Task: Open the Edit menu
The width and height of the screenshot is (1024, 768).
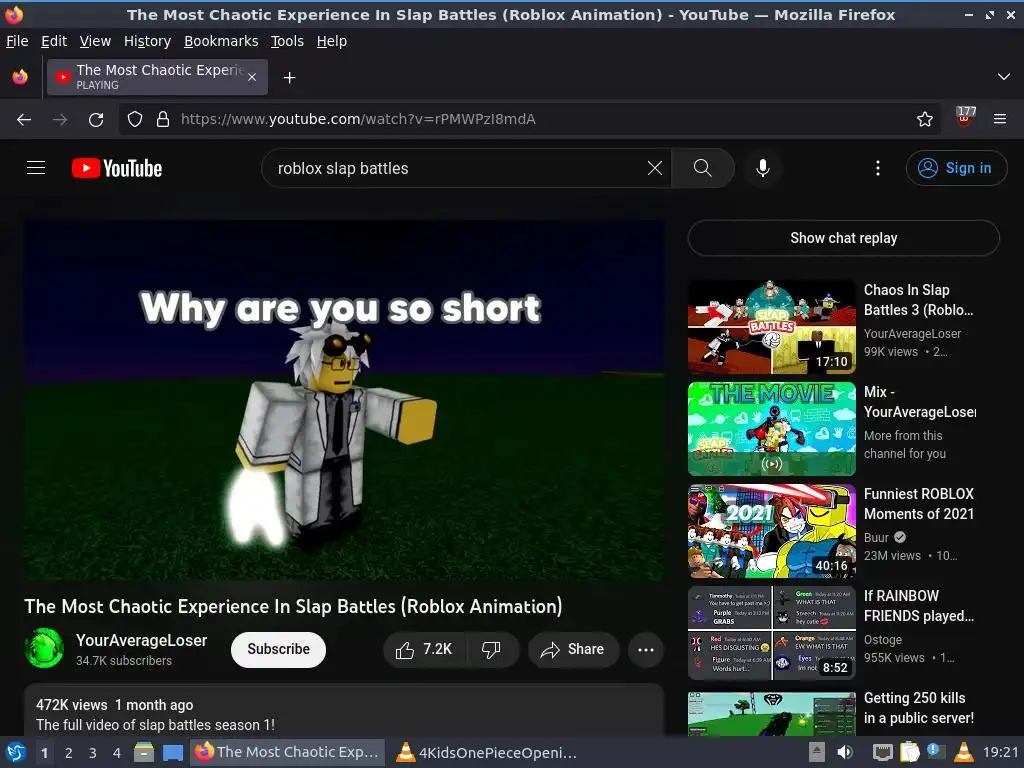Action: (54, 41)
